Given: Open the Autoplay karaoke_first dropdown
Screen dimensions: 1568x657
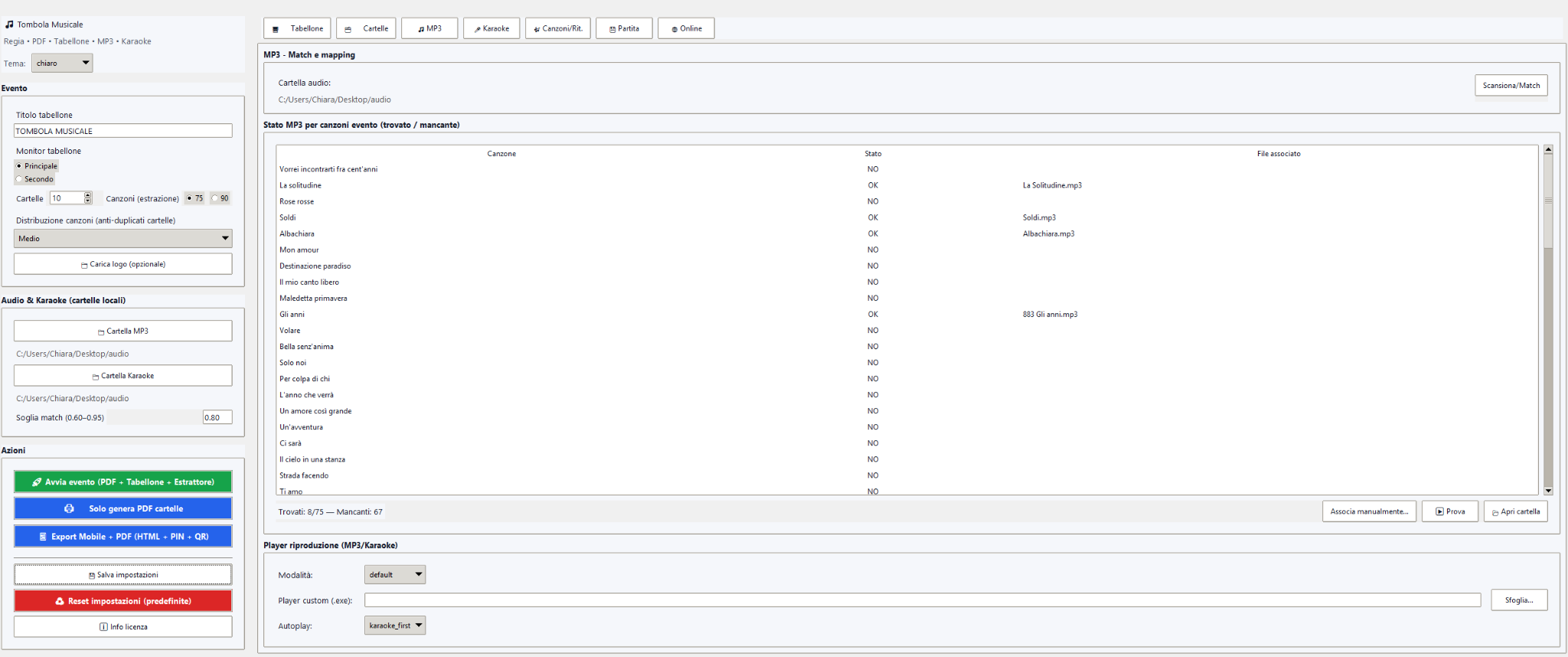Looking at the screenshot, I should [x=394, y=626].
